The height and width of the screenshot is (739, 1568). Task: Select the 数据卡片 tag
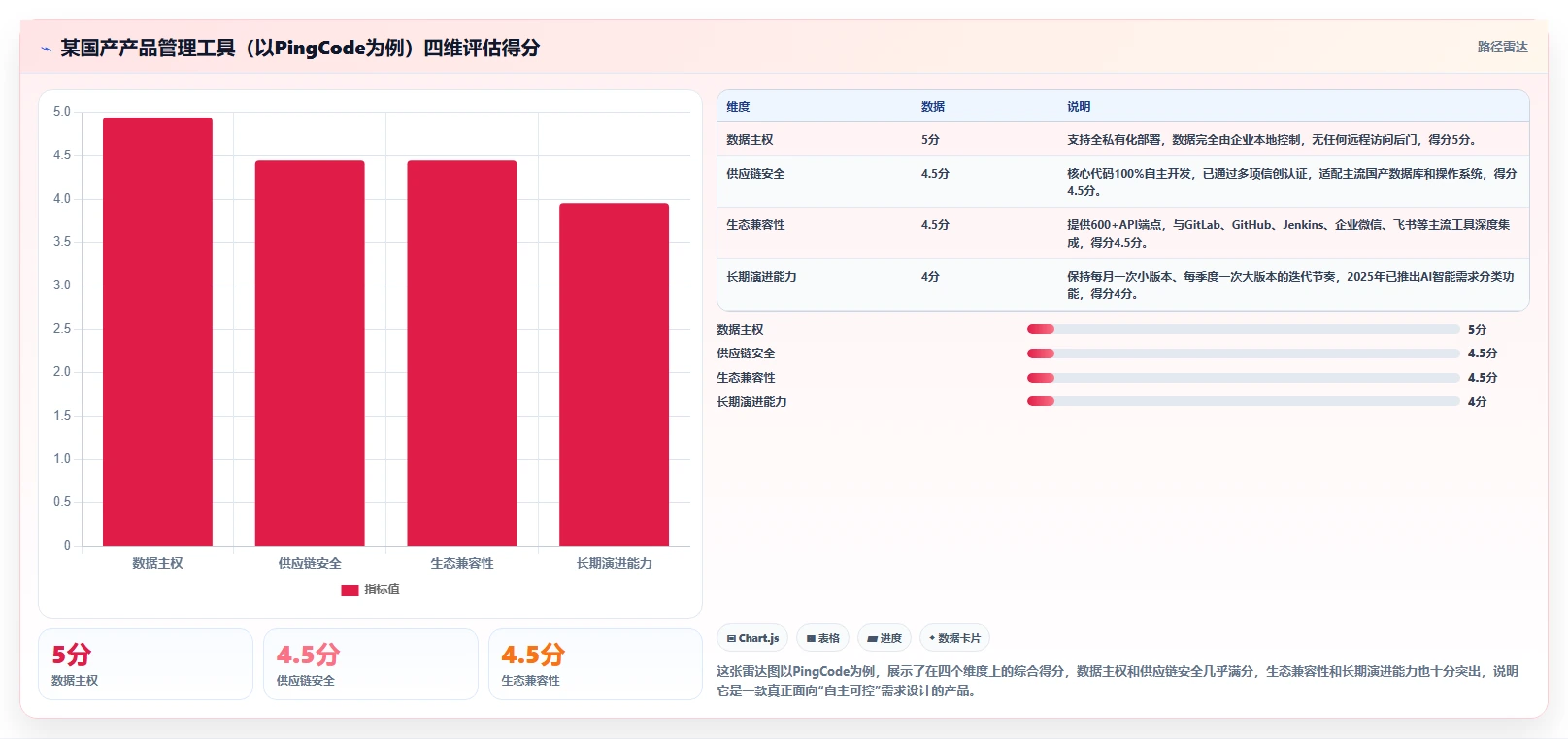pyautogui.click(x=954, y=638)
